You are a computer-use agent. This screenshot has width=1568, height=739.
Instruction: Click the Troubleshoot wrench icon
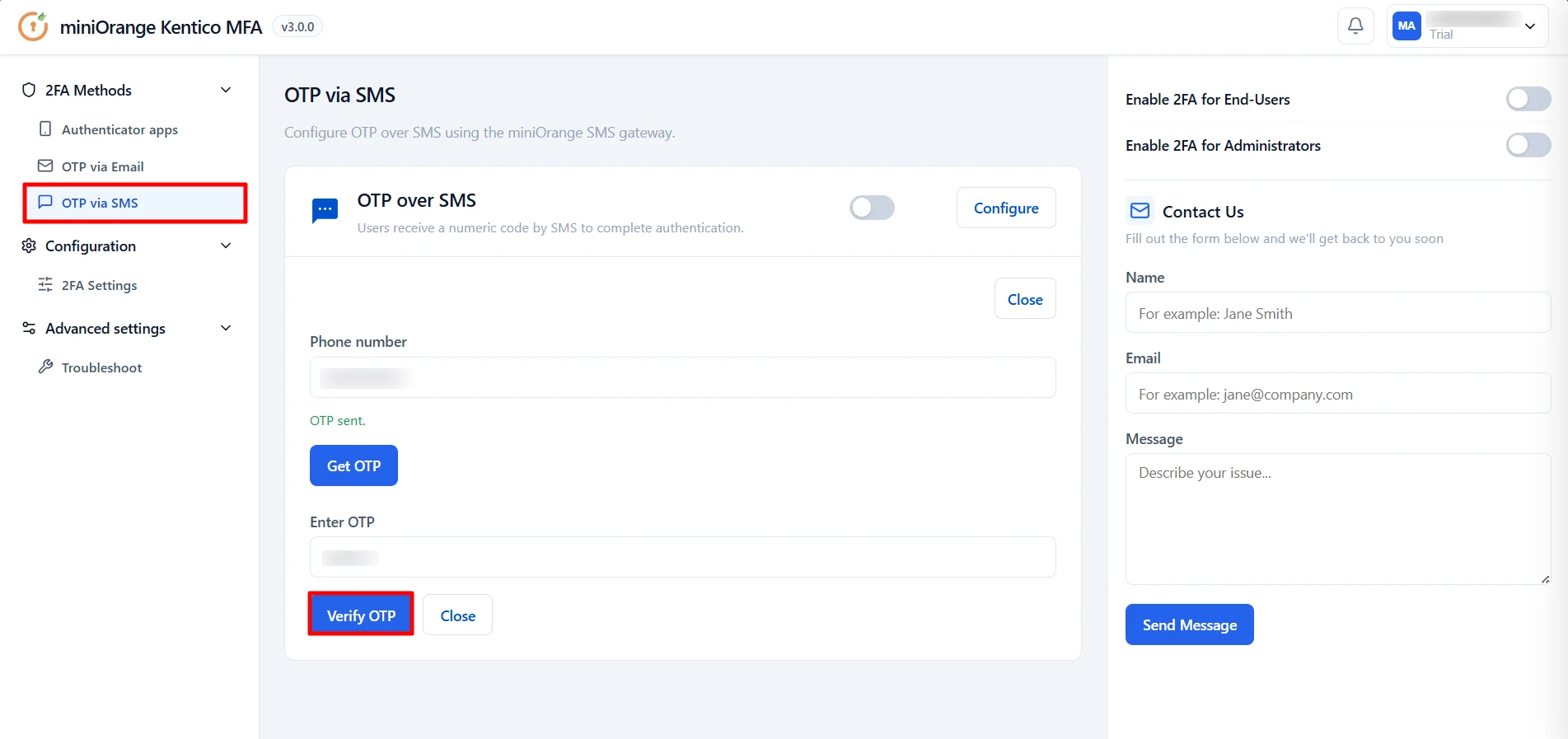pos(45,367)
